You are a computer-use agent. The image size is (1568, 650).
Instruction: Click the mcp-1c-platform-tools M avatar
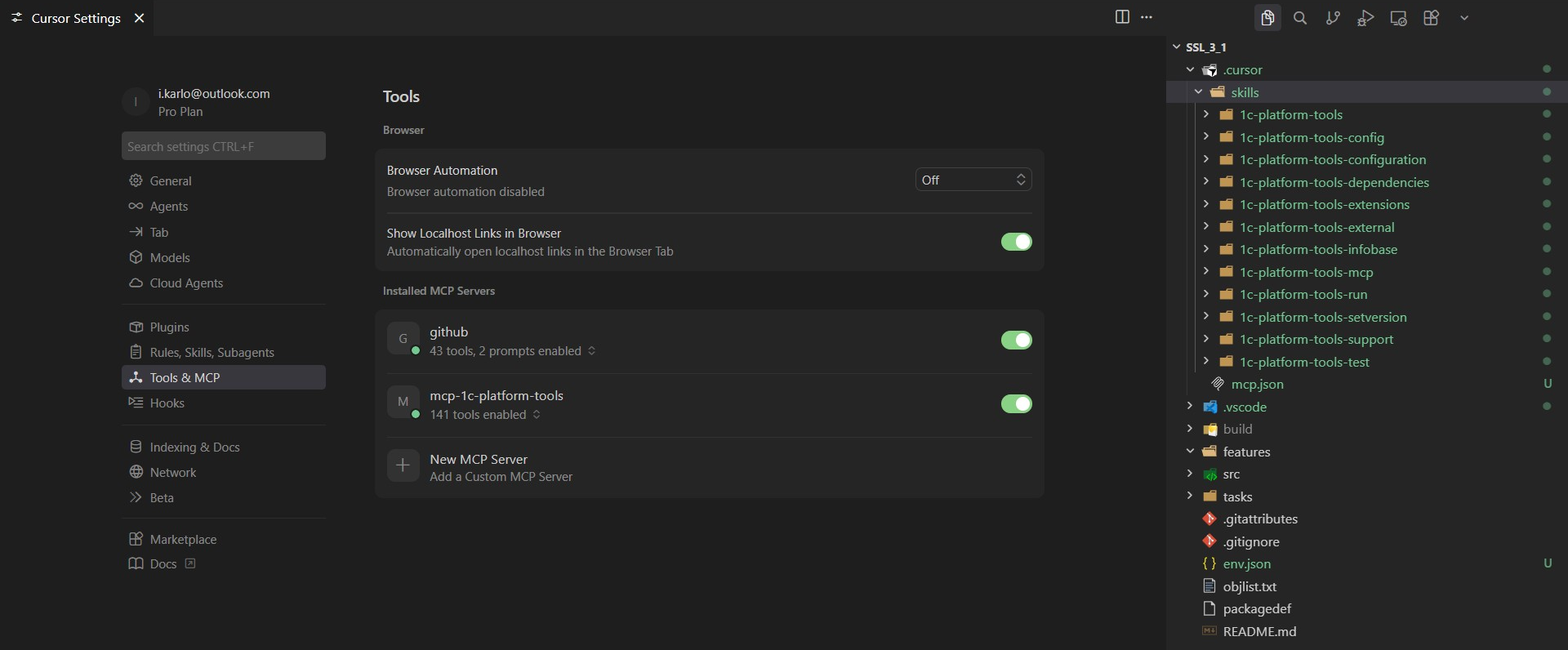click(x=403, y=402)
